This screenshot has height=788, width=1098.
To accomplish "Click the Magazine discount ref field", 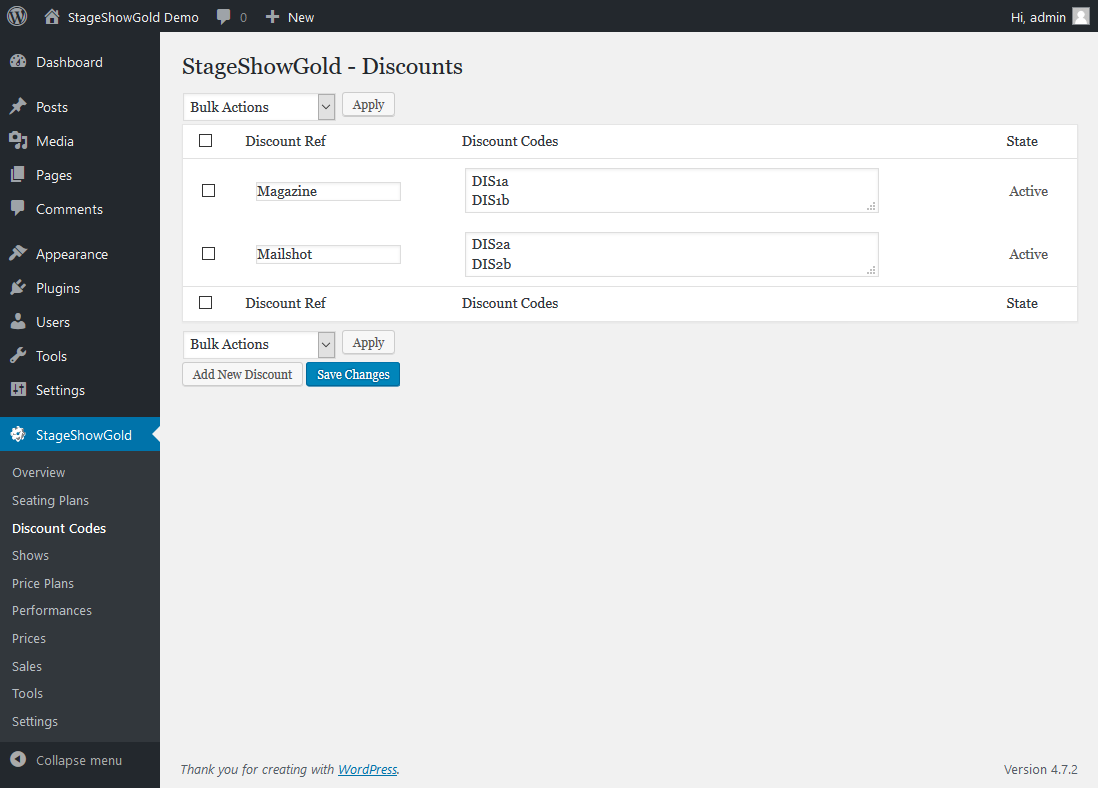I will (x=328, y=191).
